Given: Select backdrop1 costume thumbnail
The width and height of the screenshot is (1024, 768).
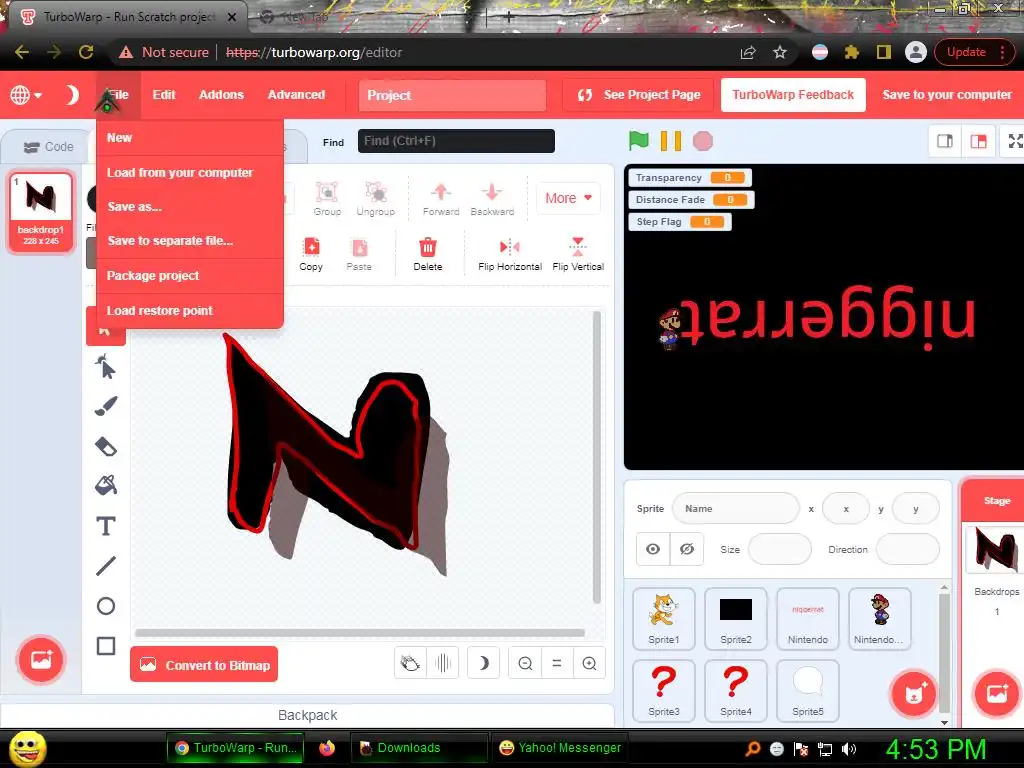Looking at the screenshot, I should (x=40, y=210).
